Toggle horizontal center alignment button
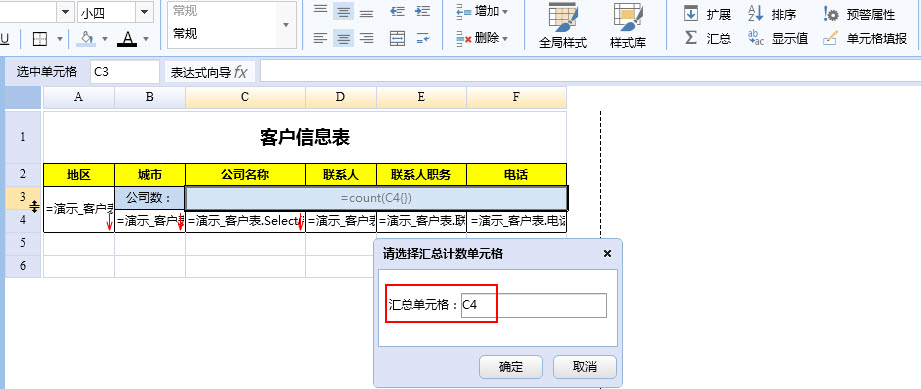This screenshot has width=921, height=389. [x=343, y=39]
